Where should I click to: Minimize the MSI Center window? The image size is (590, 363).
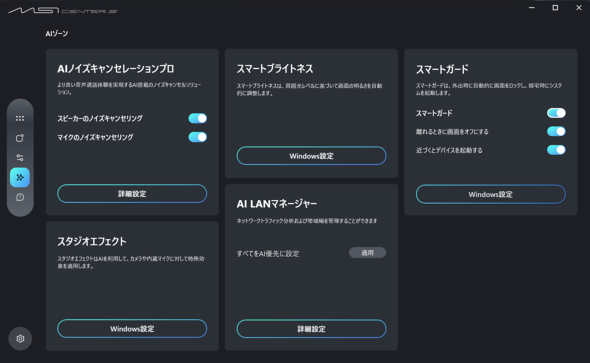click(x=532, y=8)
